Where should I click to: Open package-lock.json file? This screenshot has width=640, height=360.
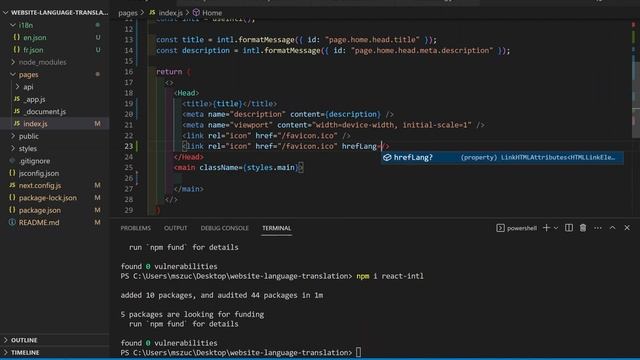point(48,198)
